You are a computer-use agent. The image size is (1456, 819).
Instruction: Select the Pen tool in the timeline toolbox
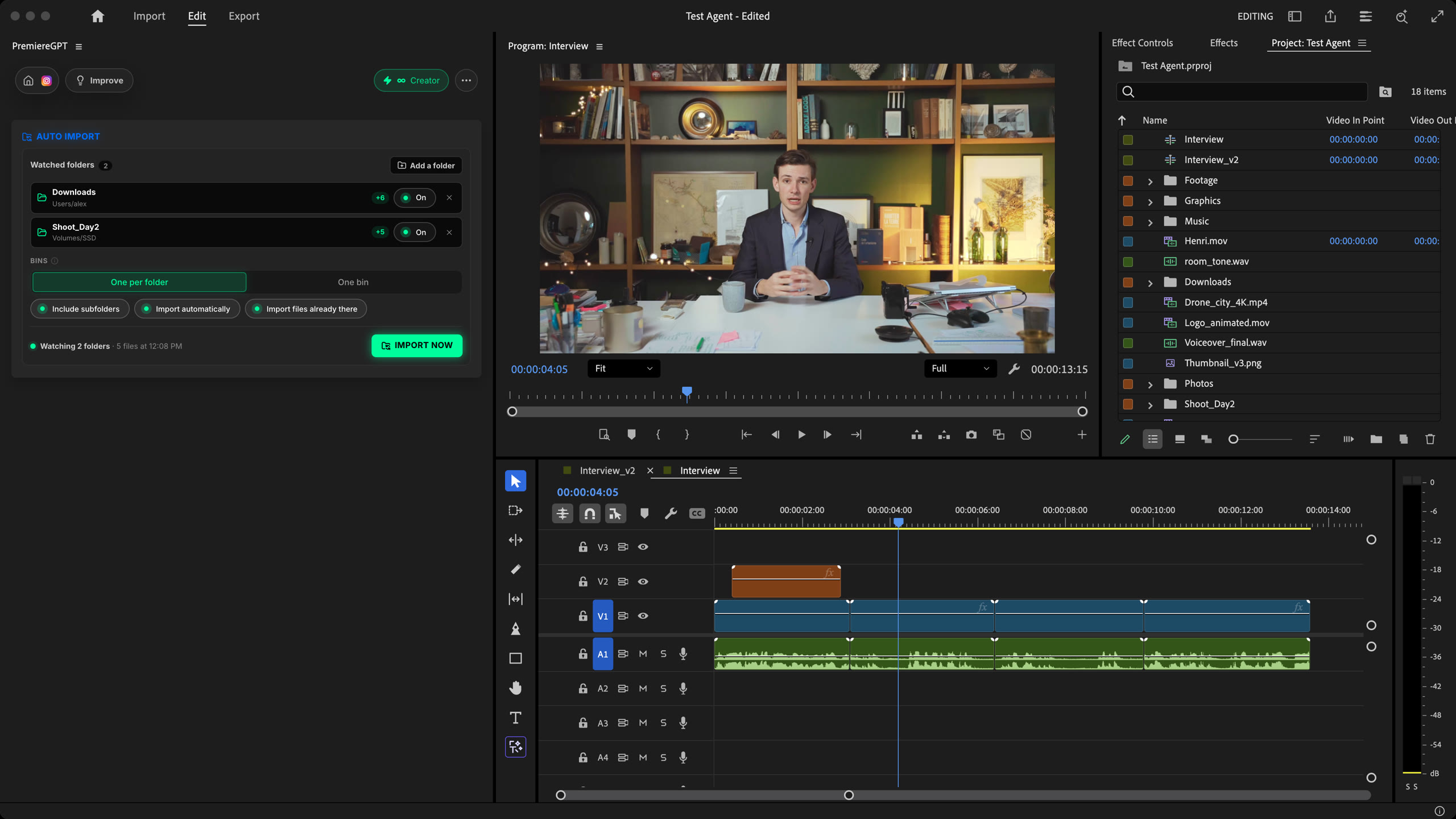(x=515, y=628)
